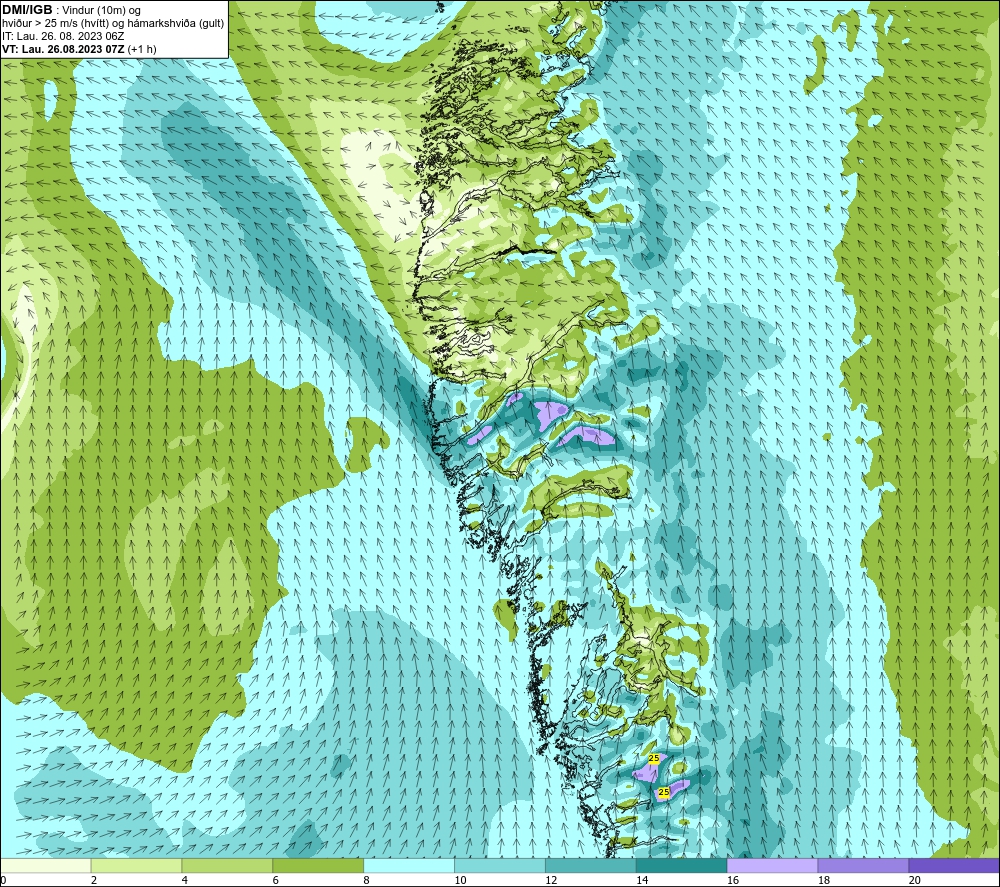Click the scale label '2'
The height and width of the screenshot is (887, 1000).
point(94,881)
